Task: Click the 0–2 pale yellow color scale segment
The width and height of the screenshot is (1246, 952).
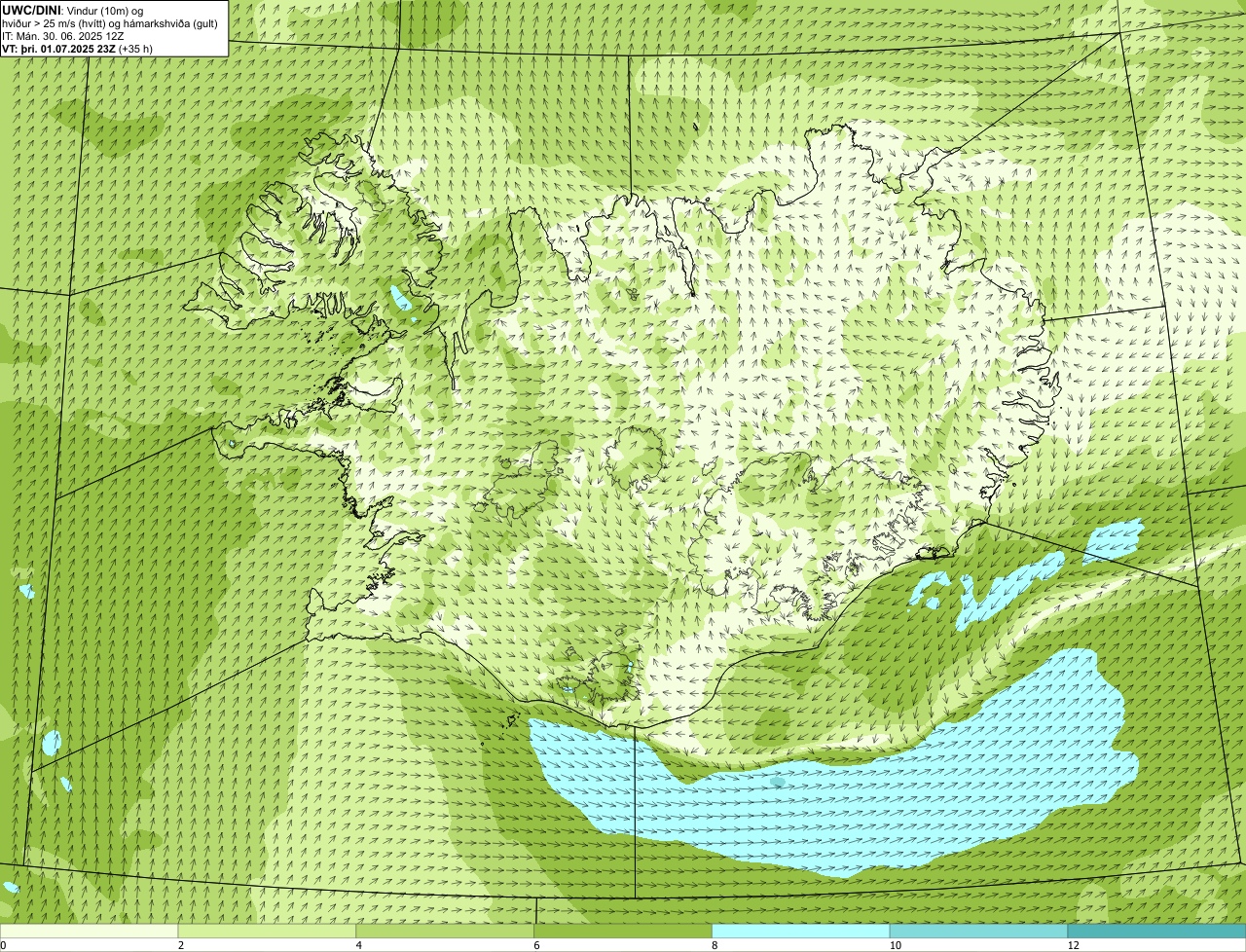Action: pos(90,932)
